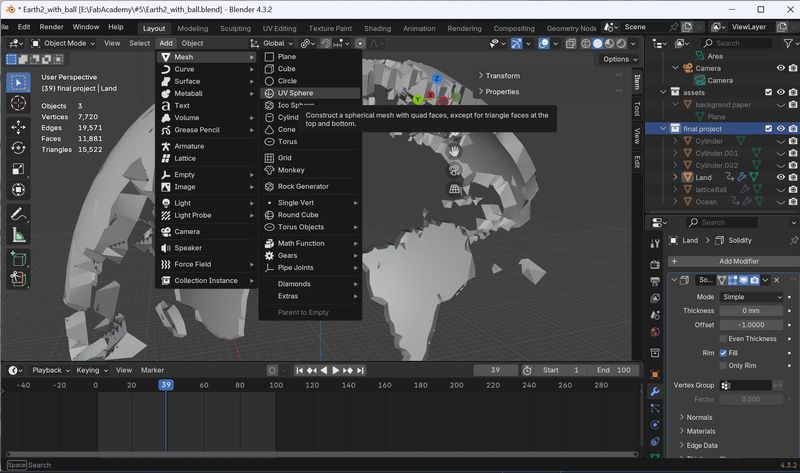Viewport: 800px width, 473px height.
Task: Switch perspective/orthographic grid gizmo icon
Action: (454, 189)
